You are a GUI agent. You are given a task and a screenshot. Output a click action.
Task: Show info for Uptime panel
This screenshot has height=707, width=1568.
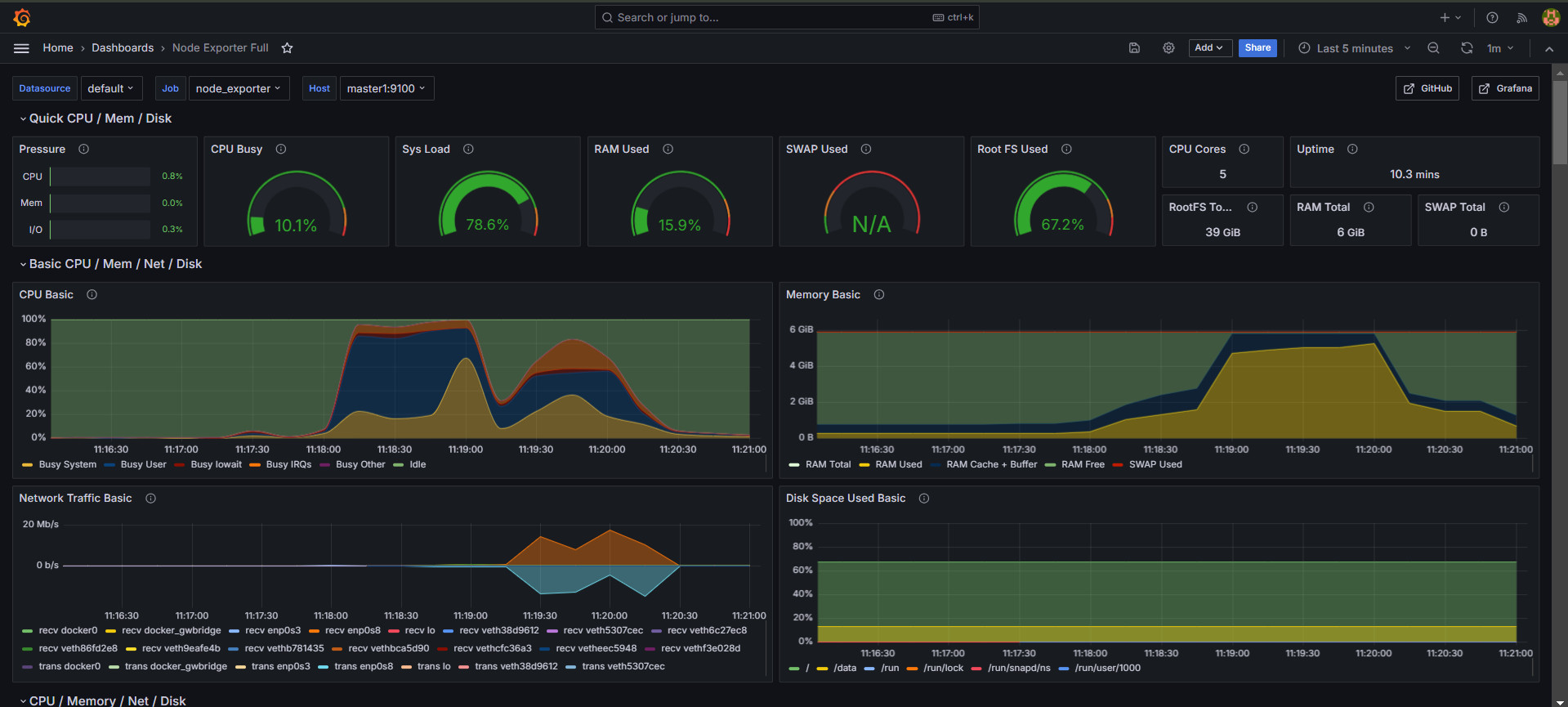(x=1352, y=149)
